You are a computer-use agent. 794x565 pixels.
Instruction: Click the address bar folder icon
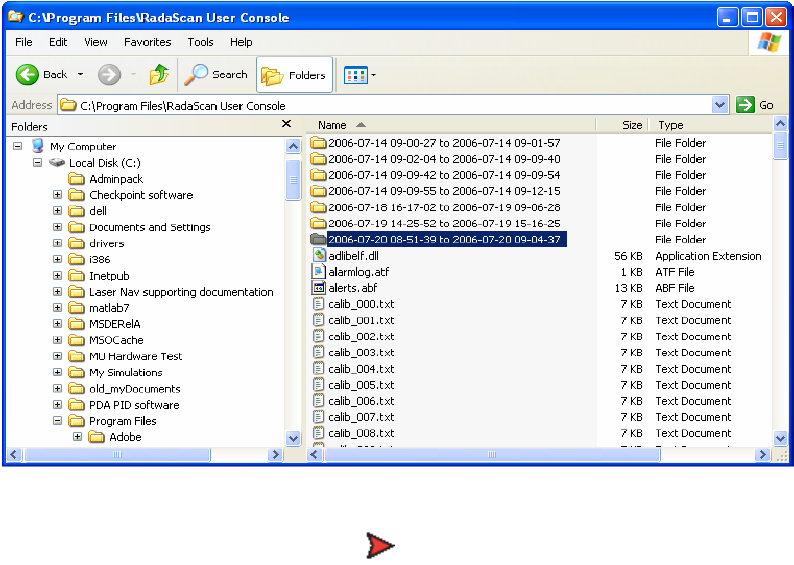(68, 105)
